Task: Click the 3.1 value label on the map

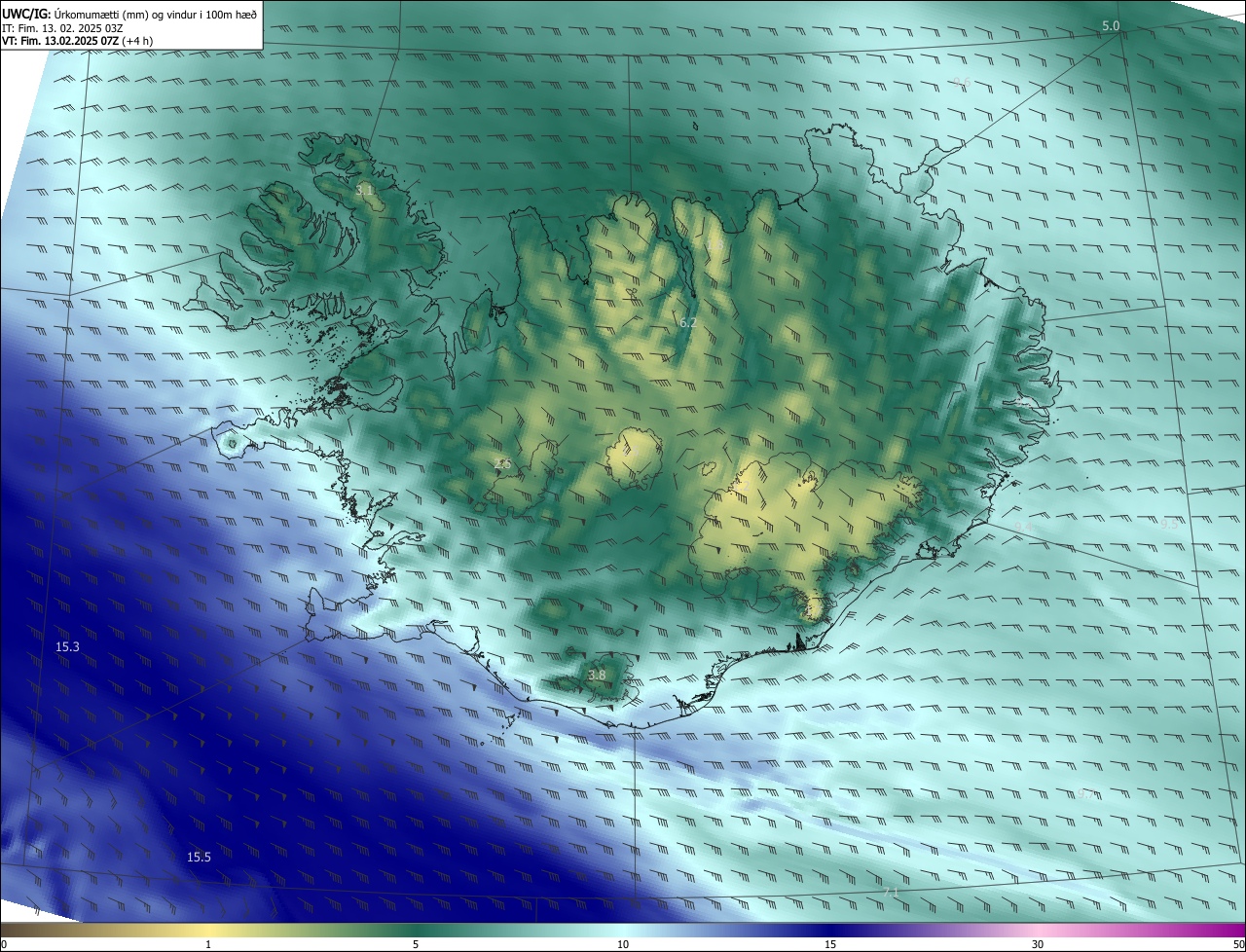Action: (364, 192)
